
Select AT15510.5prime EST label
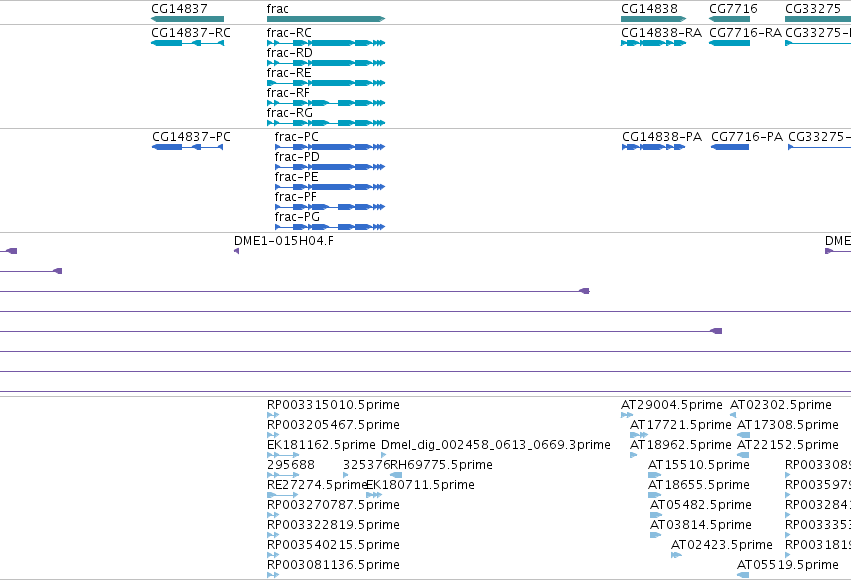click(x=698, y=465)
